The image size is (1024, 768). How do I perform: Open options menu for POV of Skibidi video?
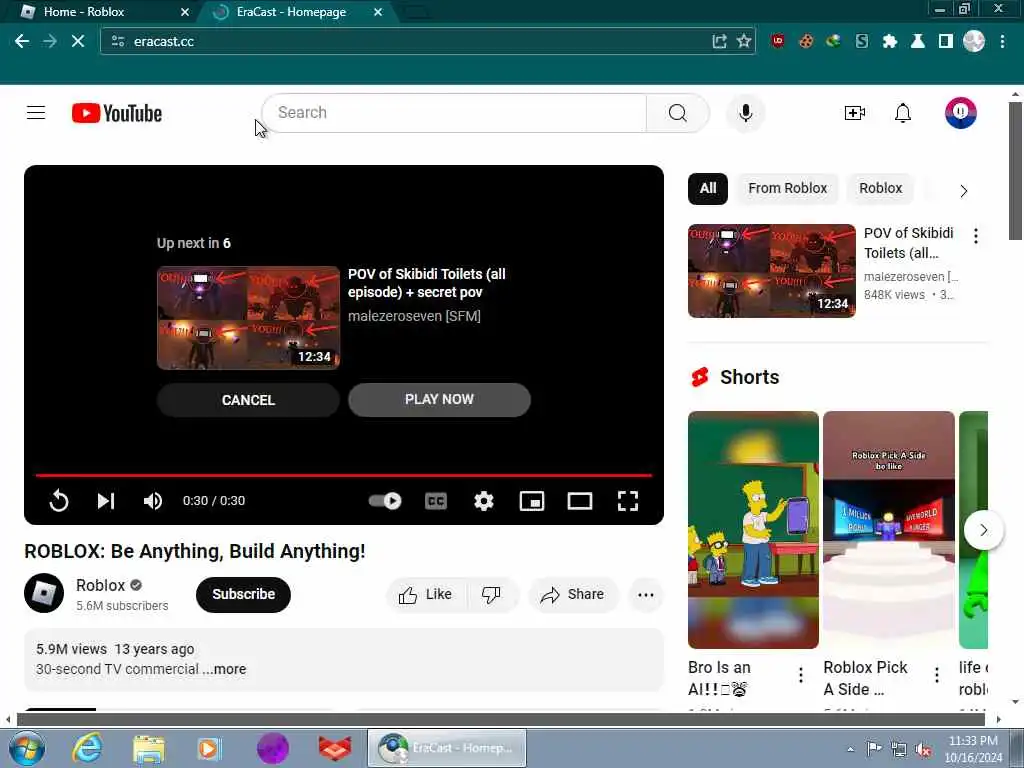(x=976, y=236)
